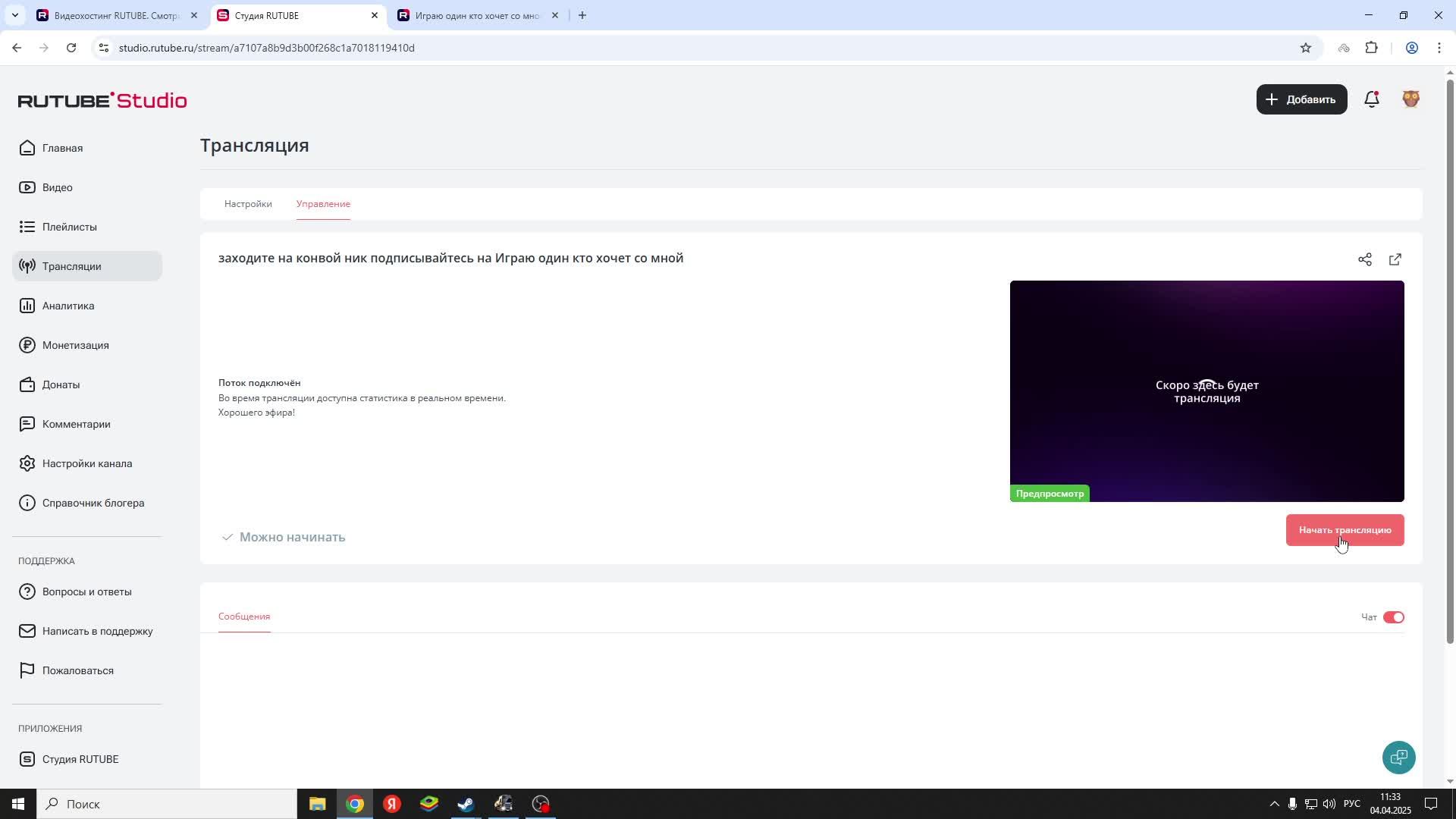Click the Windows Поиск search box
This screenshot has height=819, width=1456.
click(167, 804)
